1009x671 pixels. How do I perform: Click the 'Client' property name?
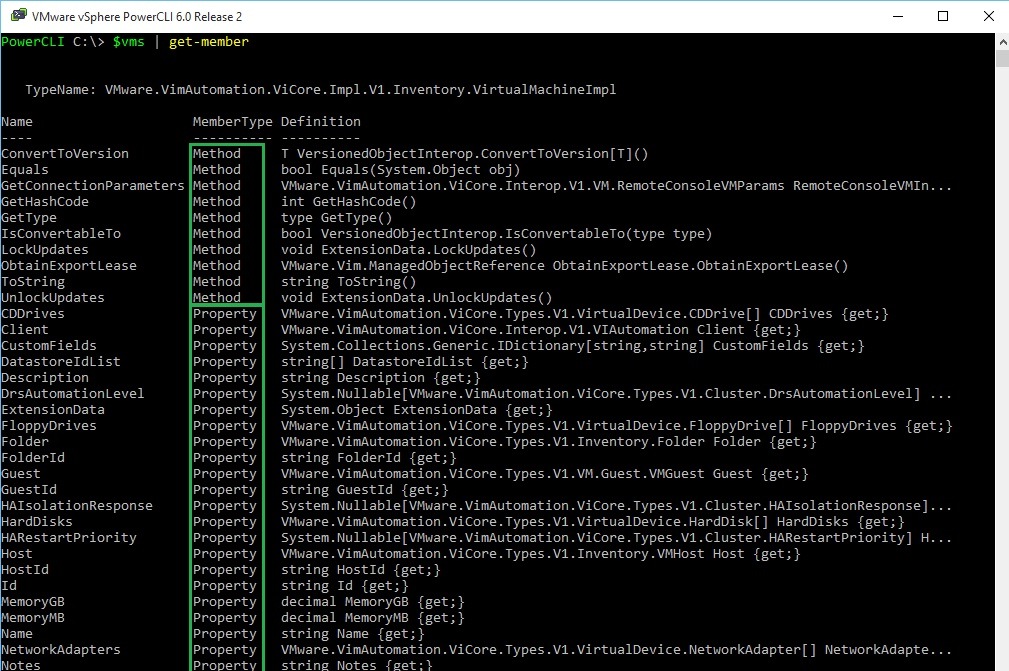25,329
